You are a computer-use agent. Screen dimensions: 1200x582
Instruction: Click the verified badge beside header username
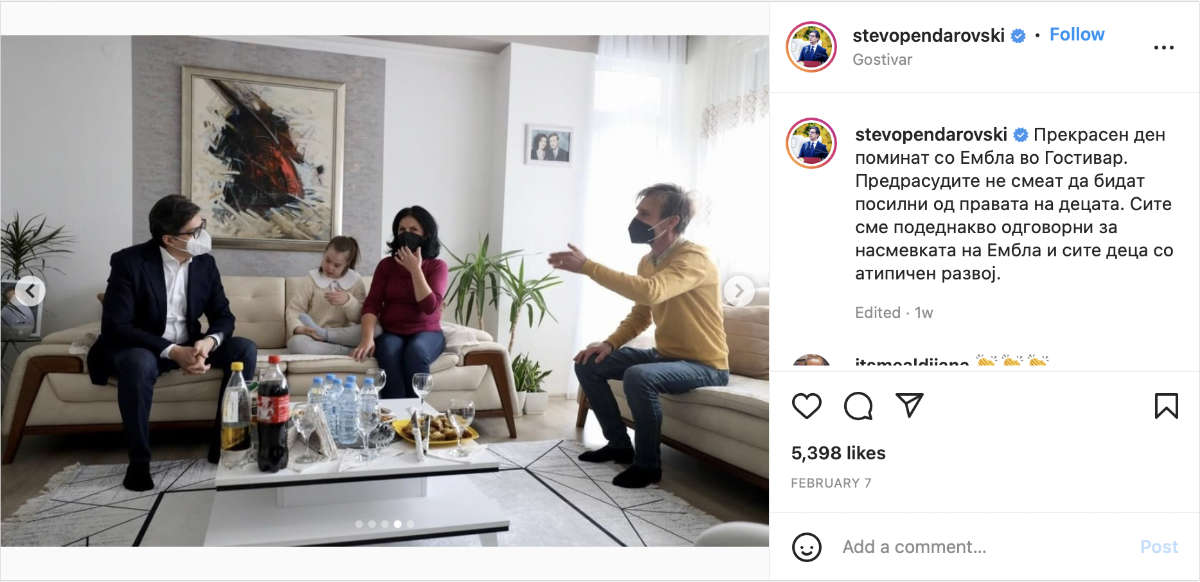(x=1018, y=35)
